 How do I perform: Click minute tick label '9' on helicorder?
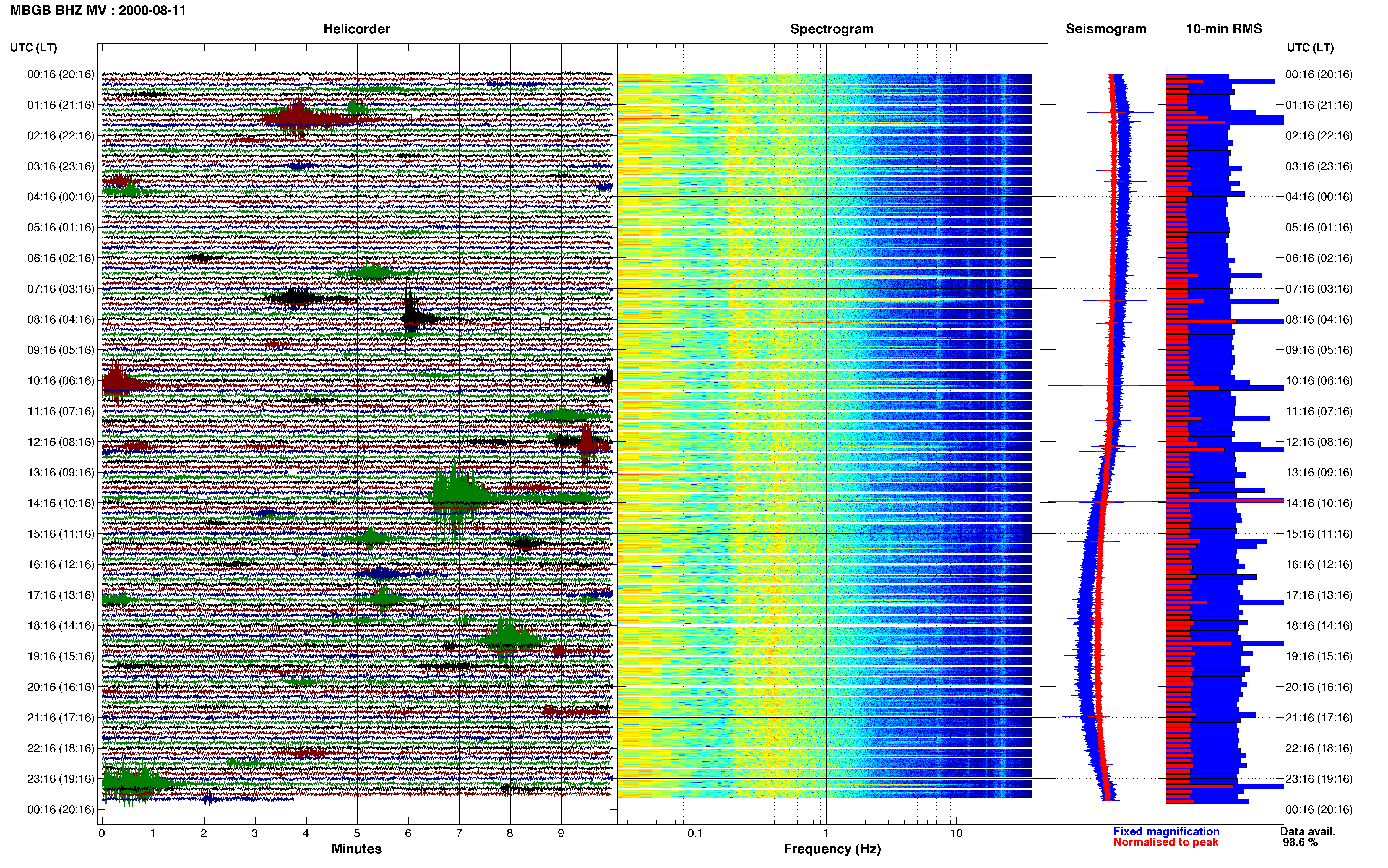[561, 833]
